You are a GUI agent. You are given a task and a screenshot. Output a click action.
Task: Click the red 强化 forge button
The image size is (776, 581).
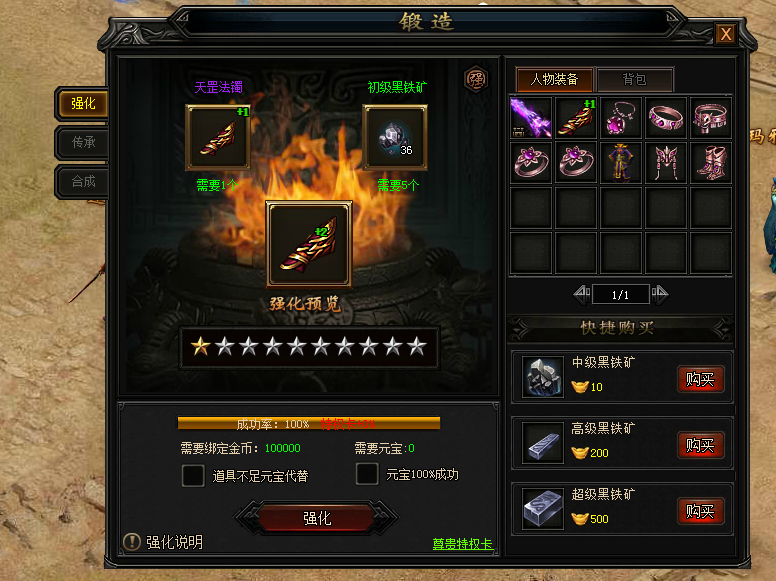(x=317, y=518)
